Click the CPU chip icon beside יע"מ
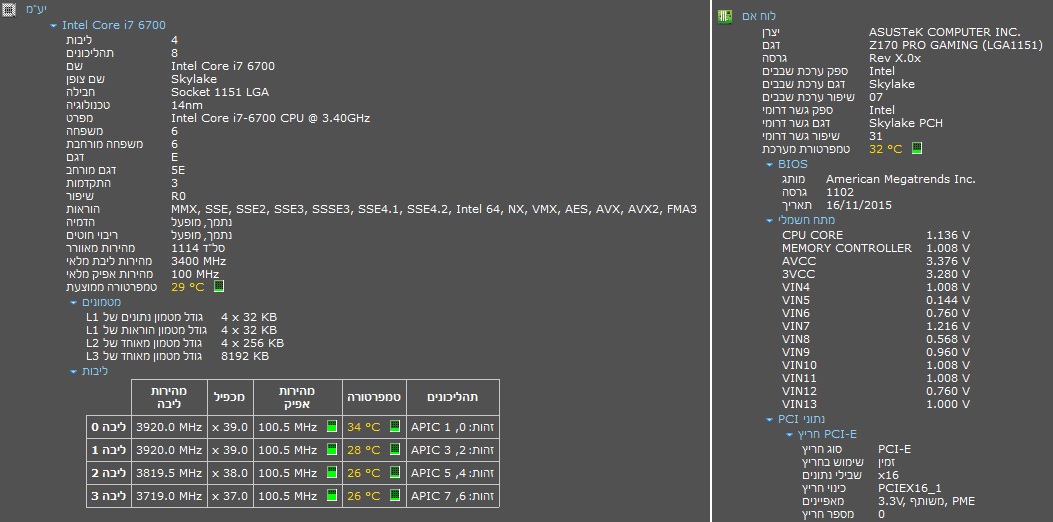This screenshot has height=522, width=1053. pyautogui.click(x=9, y=9)
